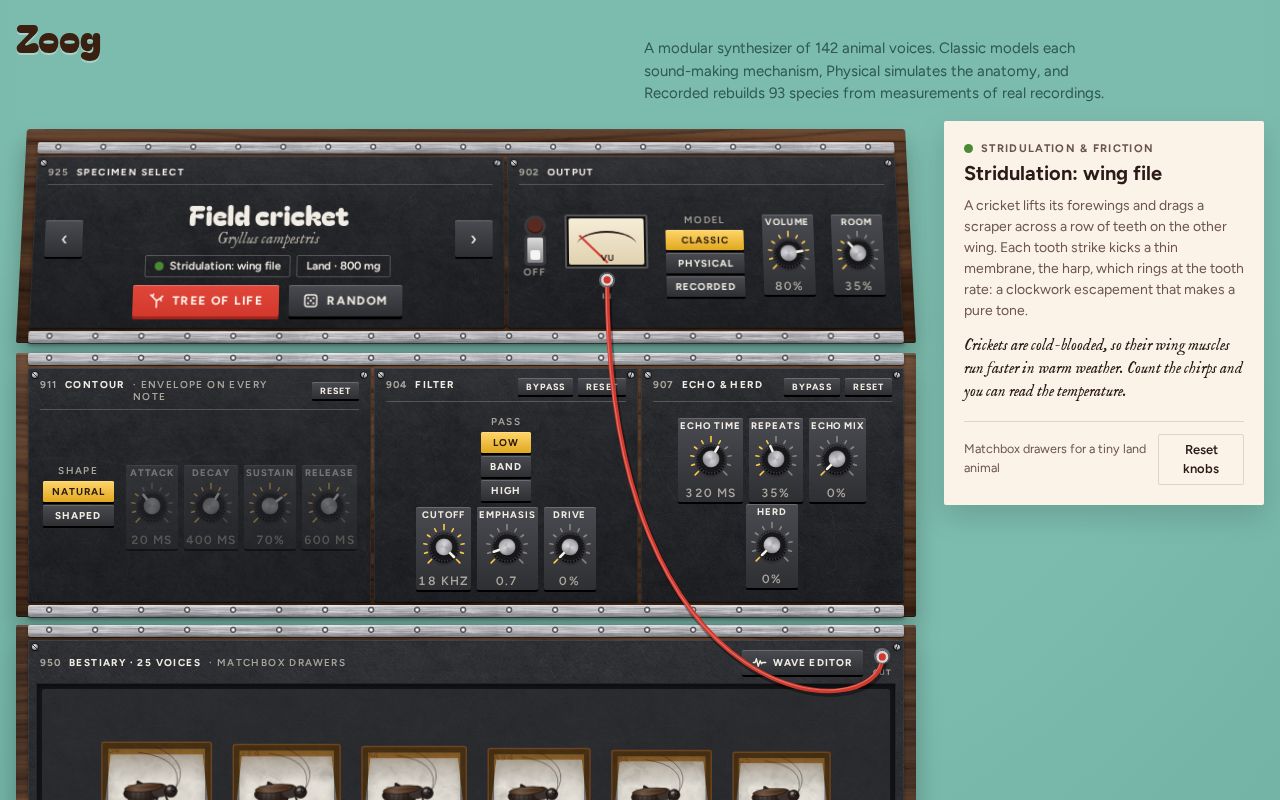This screenshot has width=1280, height=800.
Task: Flip the output power switch
Action: coord(535,249)
